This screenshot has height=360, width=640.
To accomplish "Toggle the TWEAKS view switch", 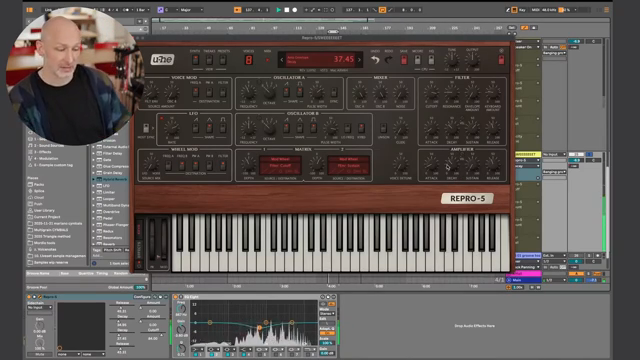I will [x=209, y=60].
